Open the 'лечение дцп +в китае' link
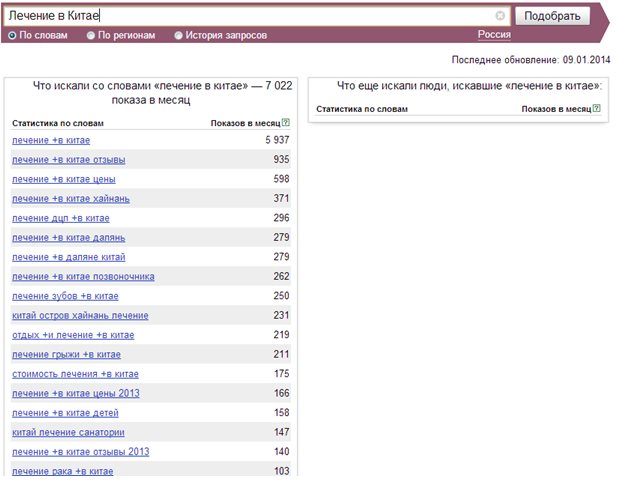The image size is (618, 483). point(61,218)
